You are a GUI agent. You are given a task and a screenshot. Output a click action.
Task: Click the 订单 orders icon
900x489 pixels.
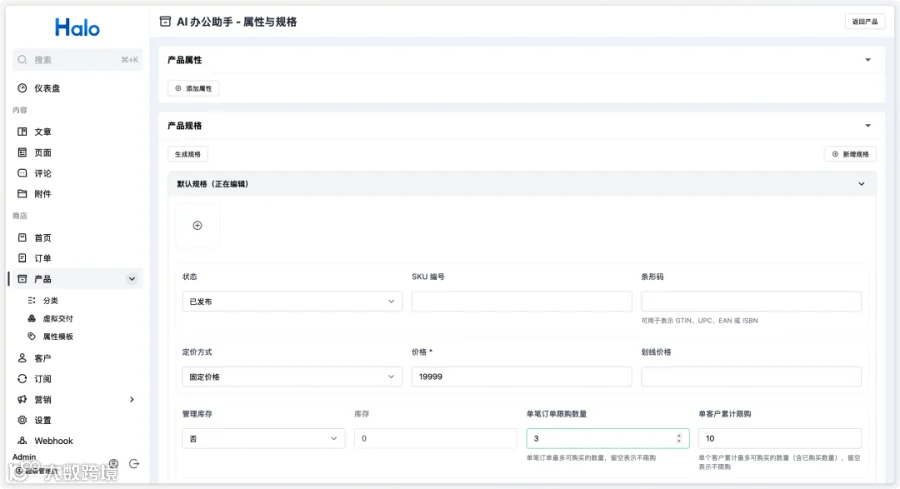coord(22,258)
